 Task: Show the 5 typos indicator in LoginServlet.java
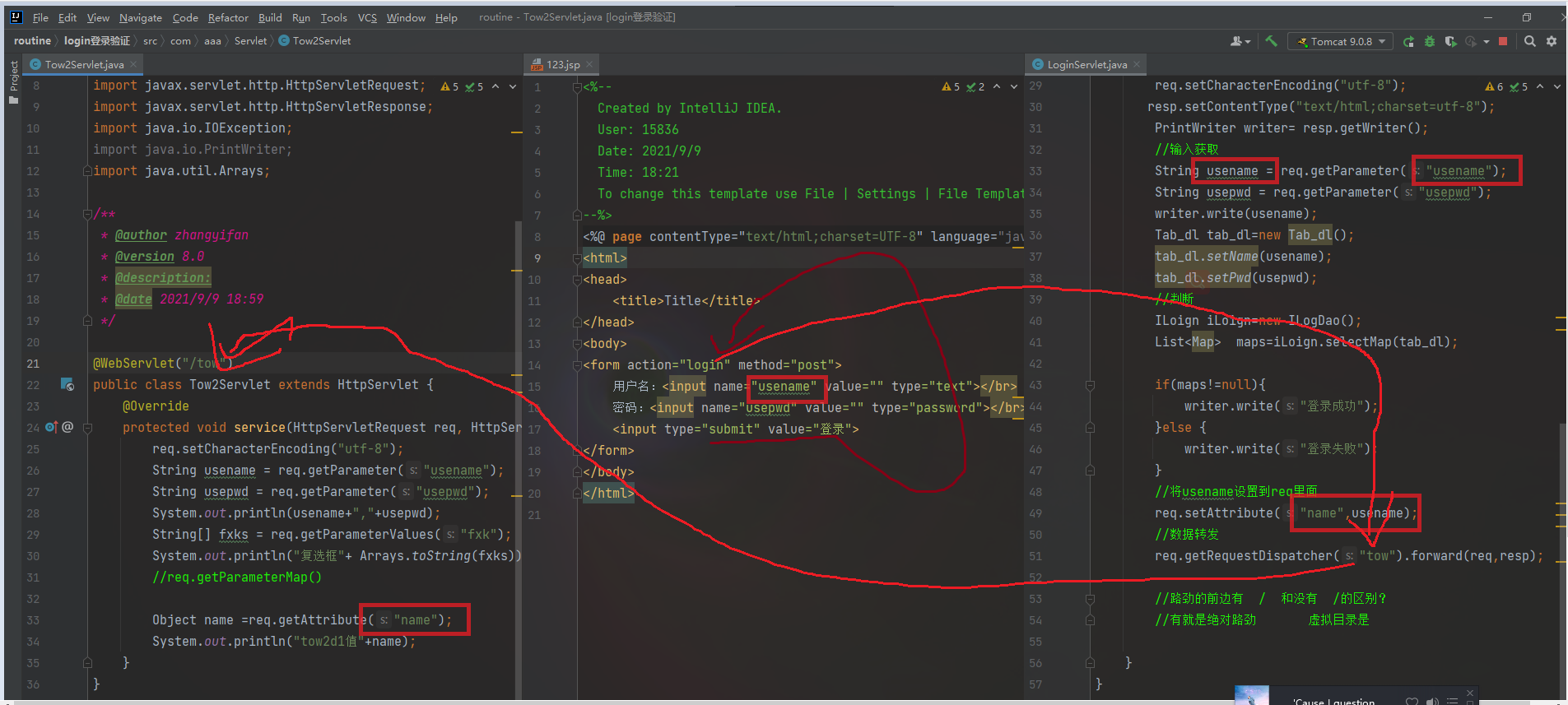point(1519,86)
